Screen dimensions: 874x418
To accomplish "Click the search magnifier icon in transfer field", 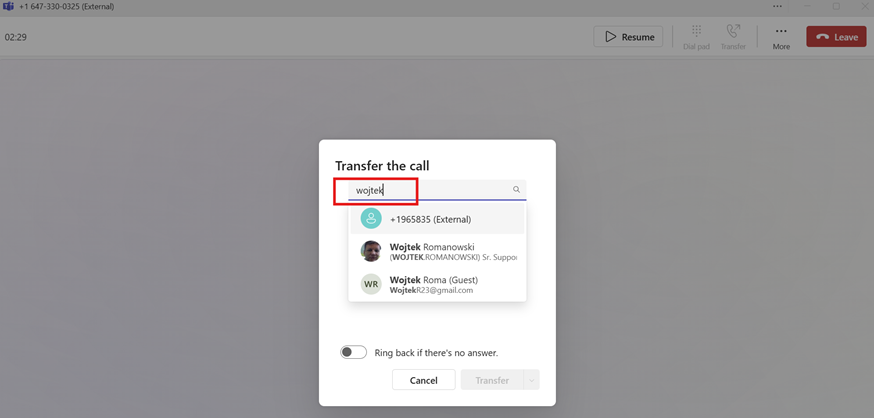I will pos(517,190).
